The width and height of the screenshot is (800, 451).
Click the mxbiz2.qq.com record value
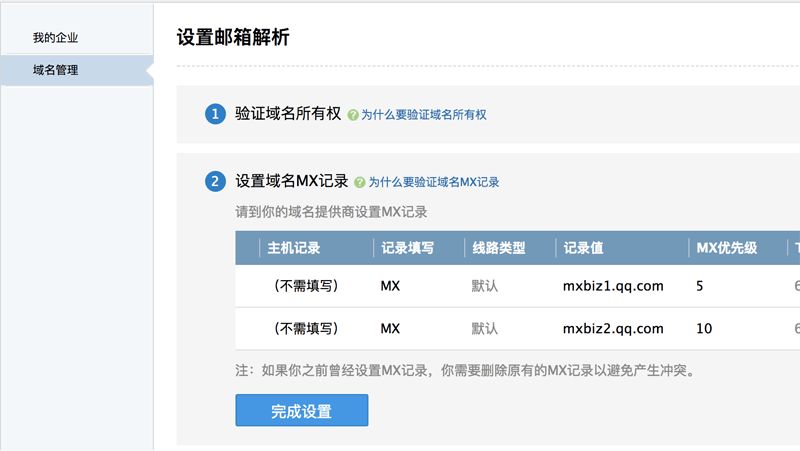[x=613, y=328]
